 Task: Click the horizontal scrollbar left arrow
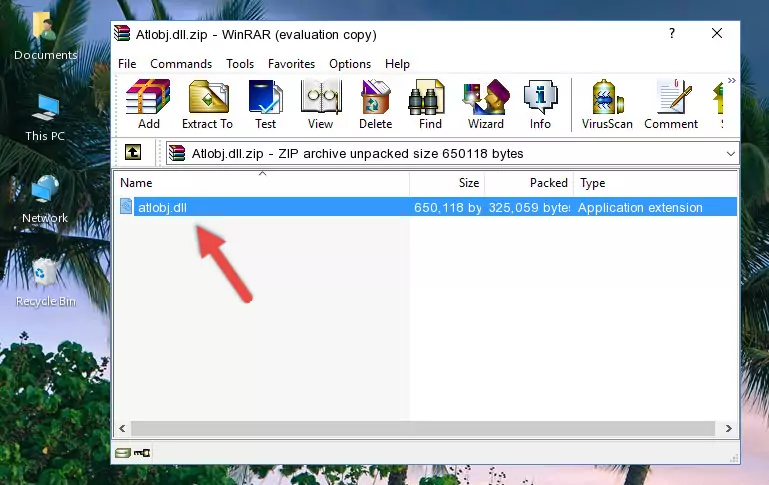pyautogui.click(x=123, y=429)
